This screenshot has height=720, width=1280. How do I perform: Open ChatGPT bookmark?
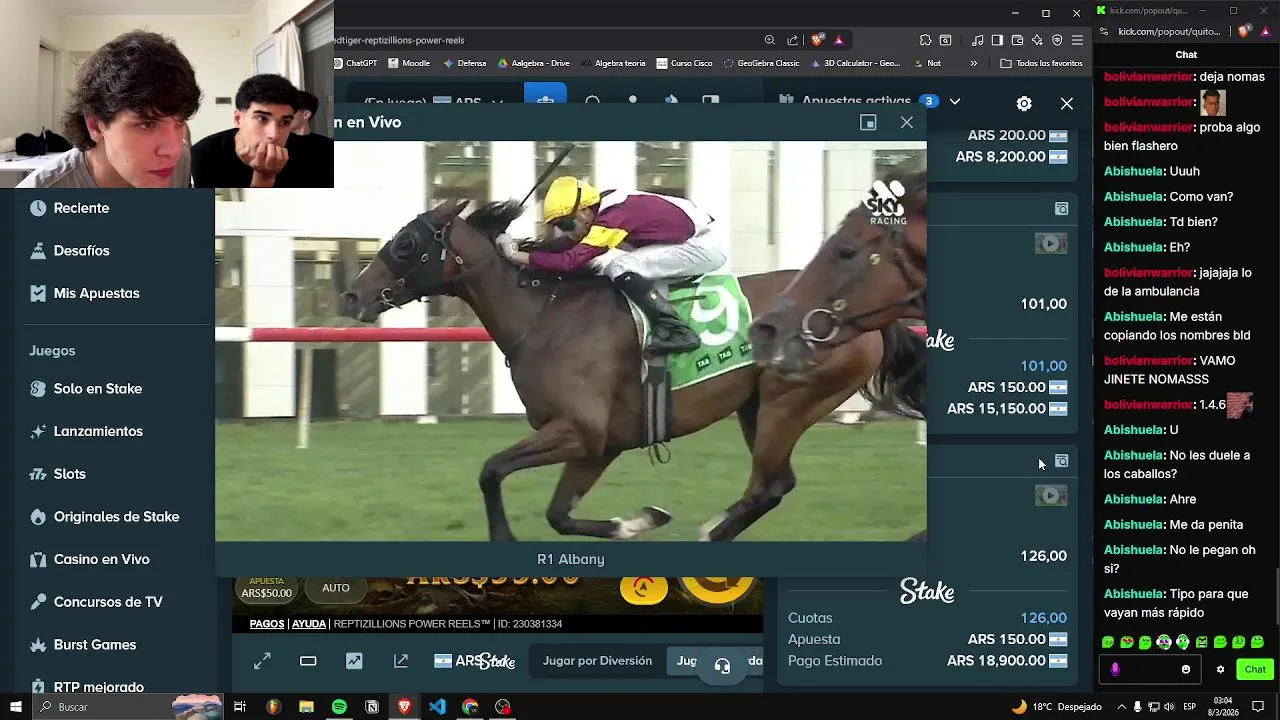354,63
